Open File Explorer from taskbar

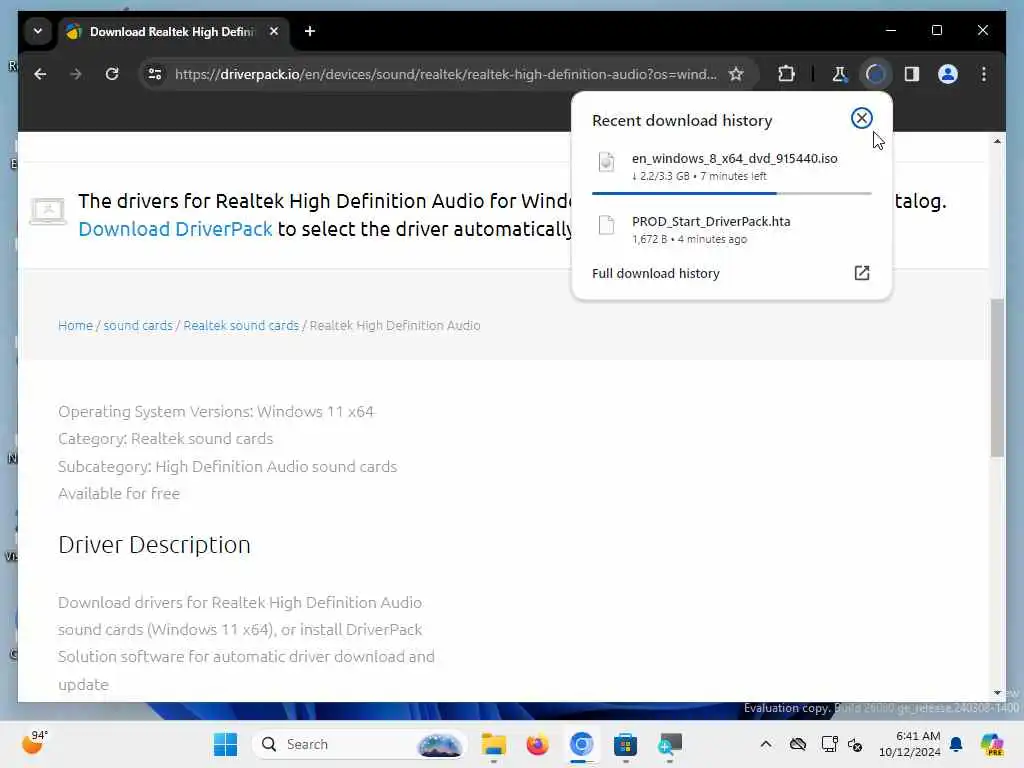pos(493,744)
